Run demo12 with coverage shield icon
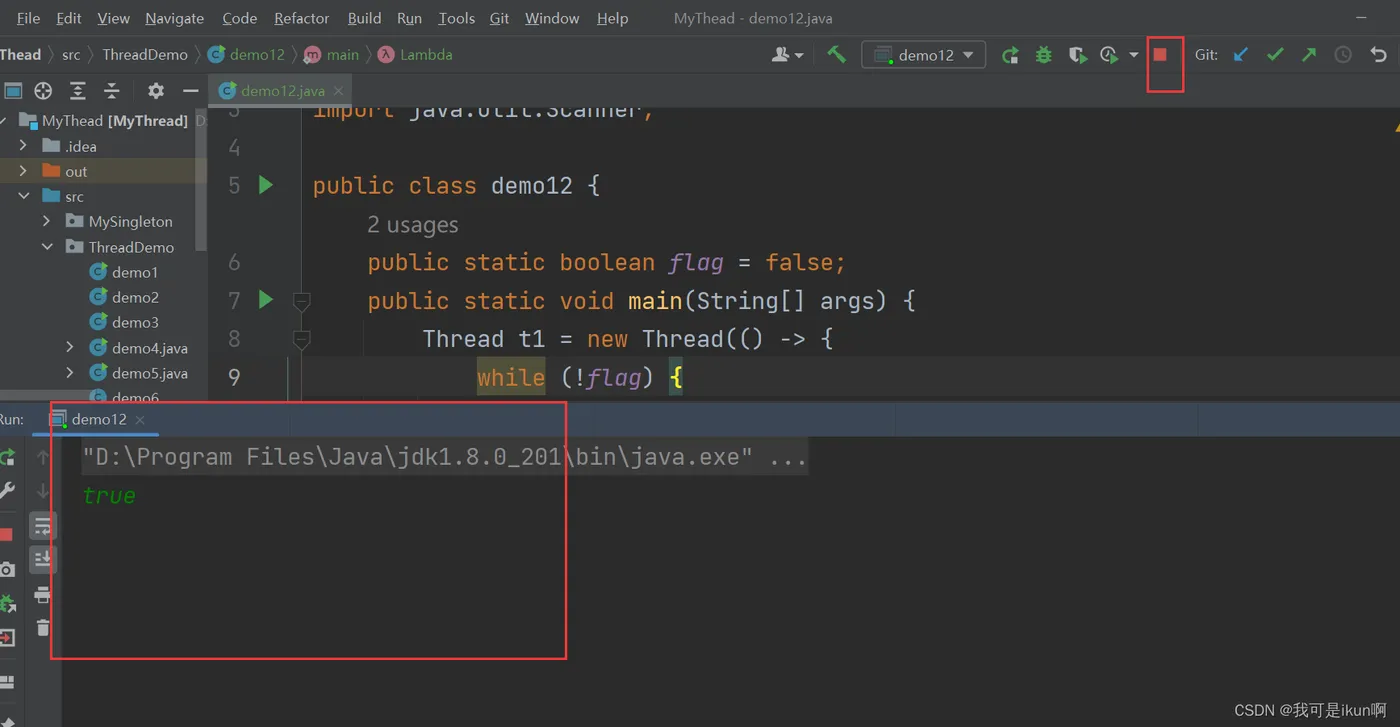This screenshot has width=1400, height=727. tap(1077, 55)
